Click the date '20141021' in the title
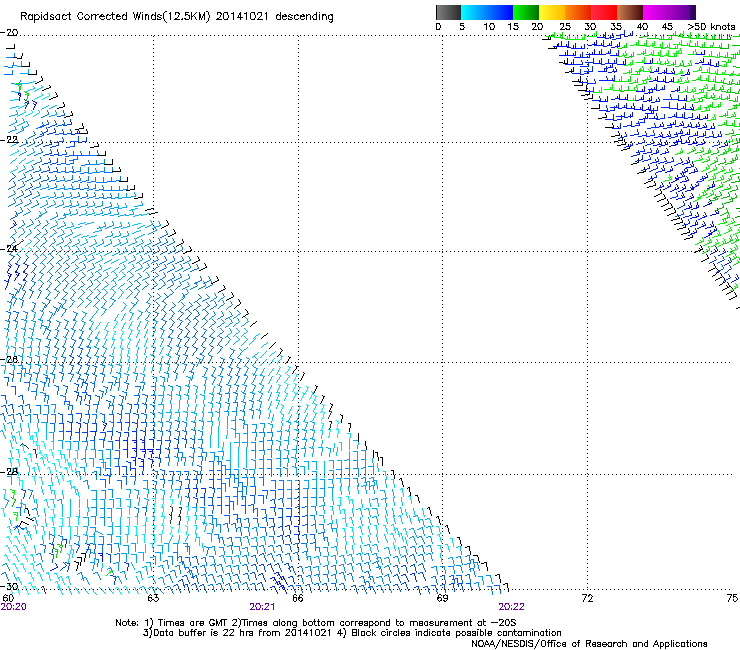 click(x=242, y=16)
